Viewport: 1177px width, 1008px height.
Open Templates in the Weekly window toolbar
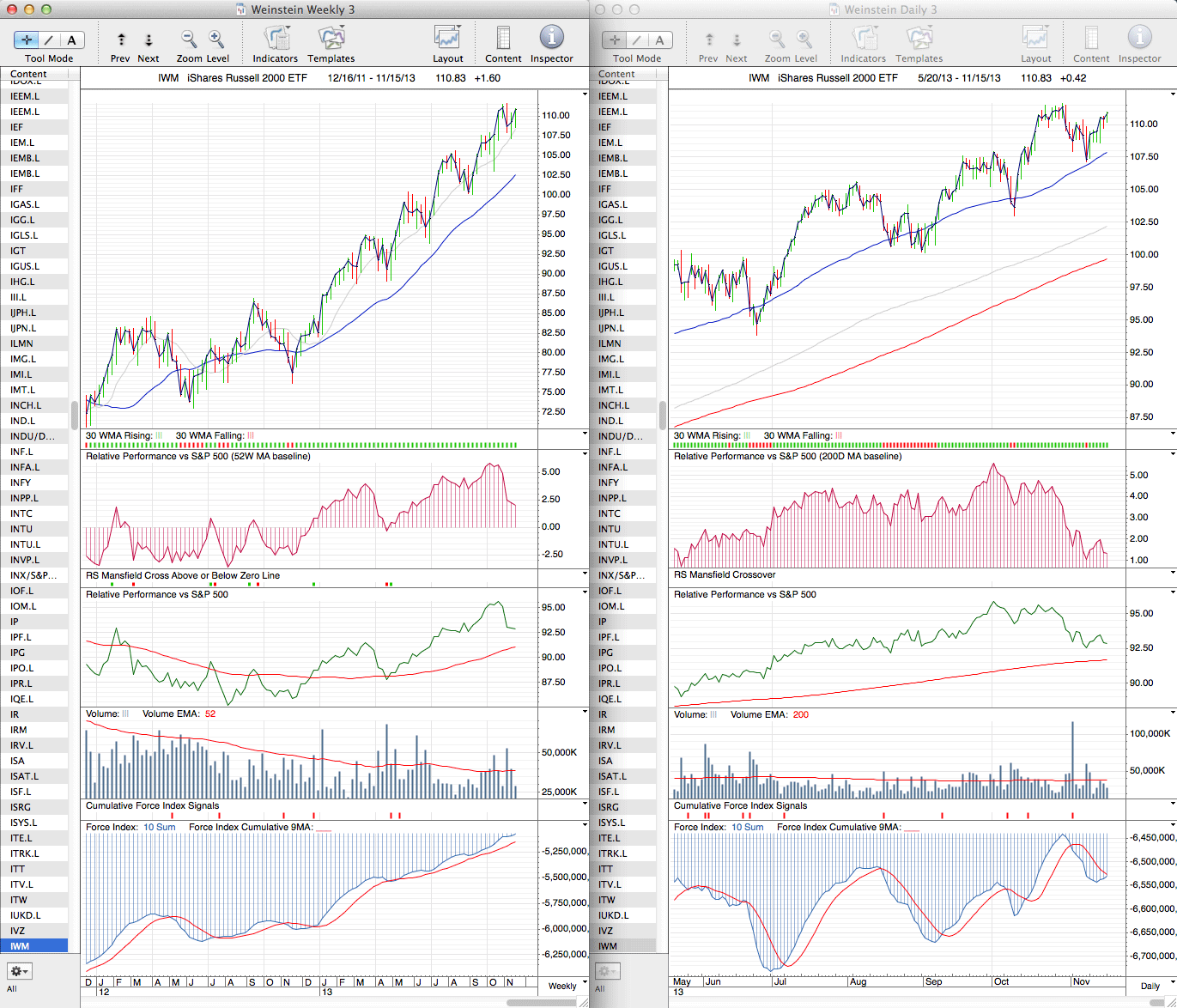[x=331, y=39]
